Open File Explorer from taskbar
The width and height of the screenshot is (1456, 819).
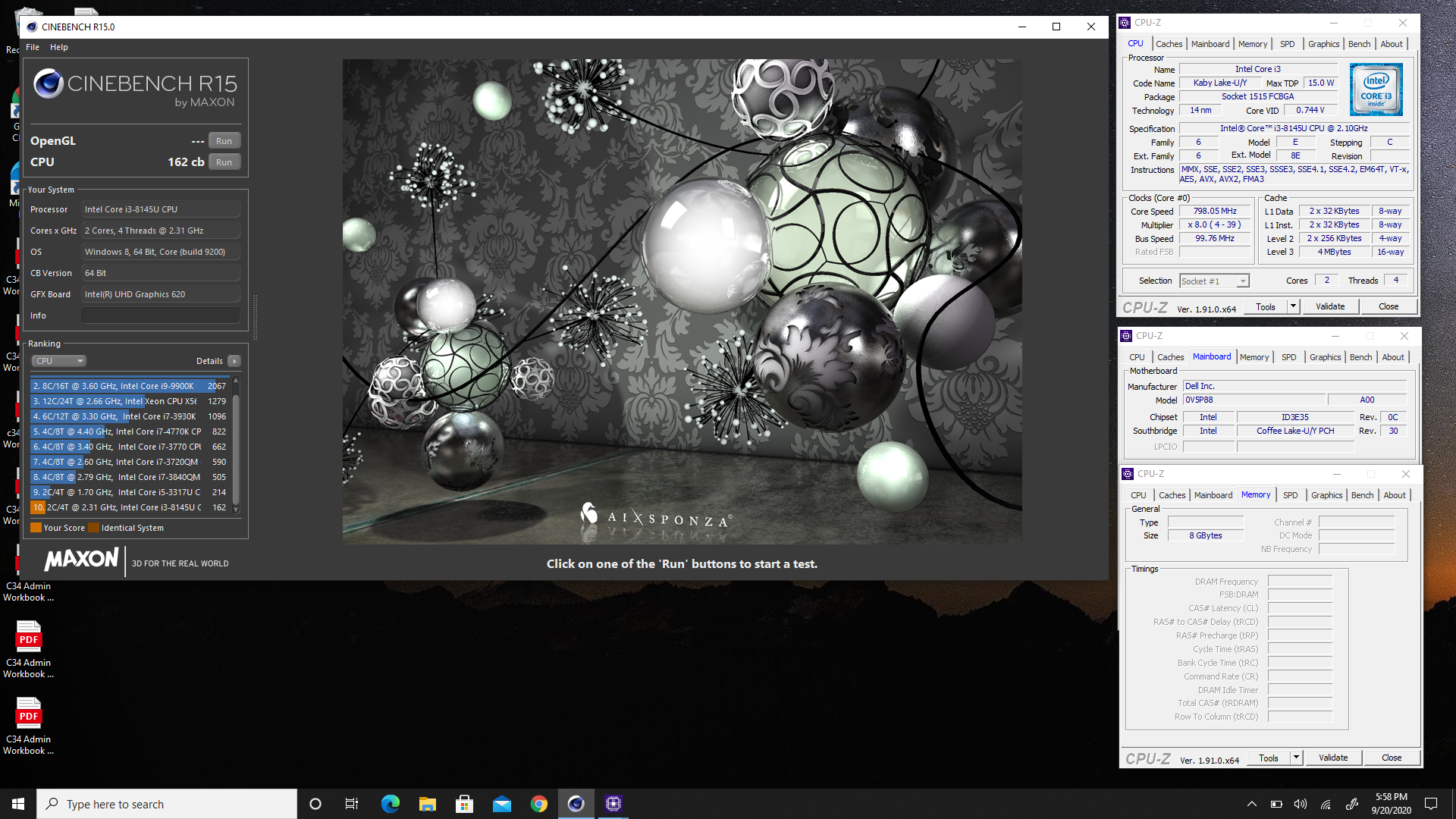click(427, 804)
